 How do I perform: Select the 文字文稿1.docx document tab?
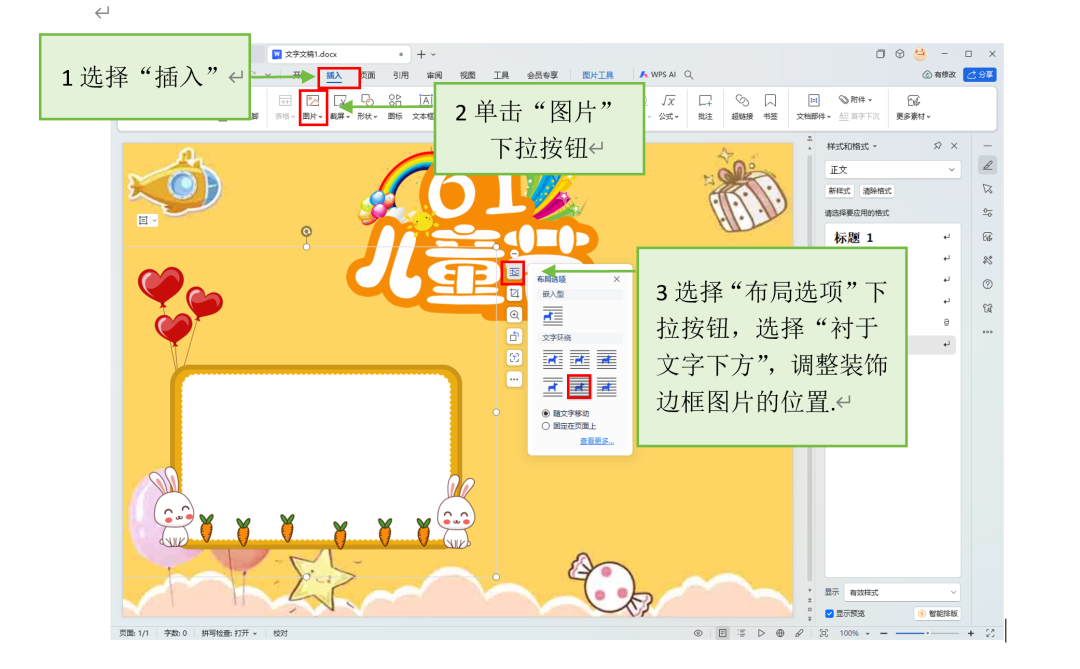338,54
